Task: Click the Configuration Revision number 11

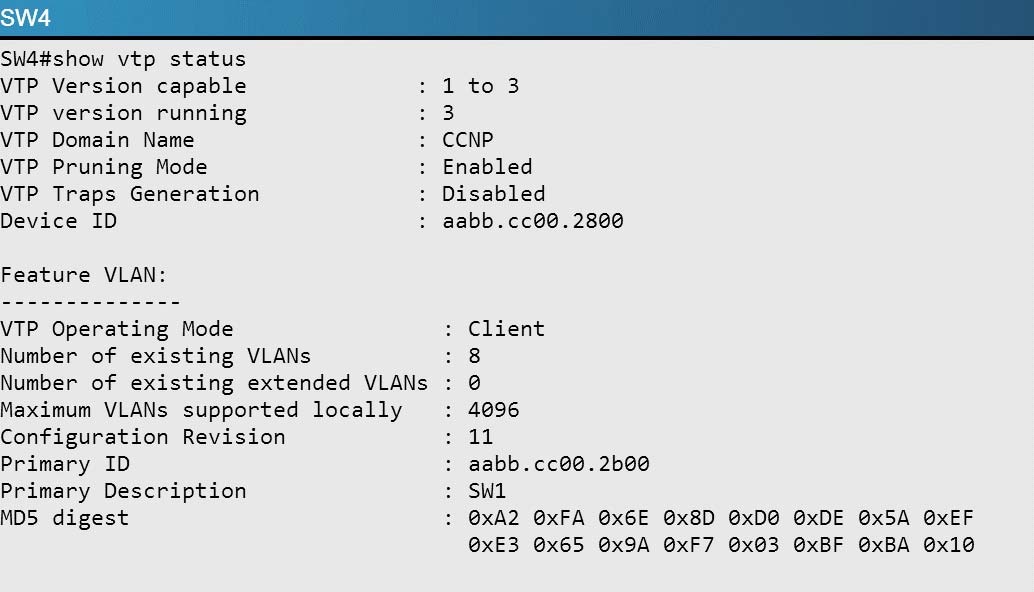Action: (x=481, y=437)
